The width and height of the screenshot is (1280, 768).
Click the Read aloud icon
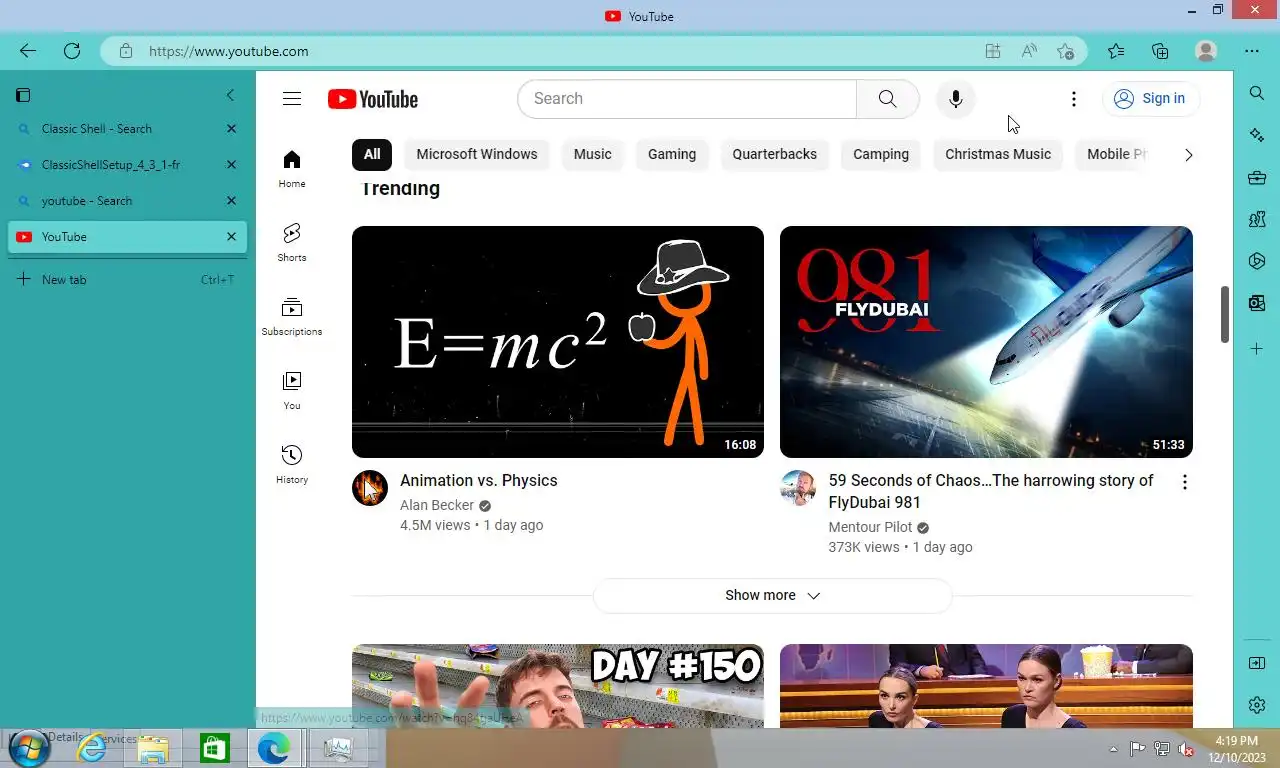1029,51
